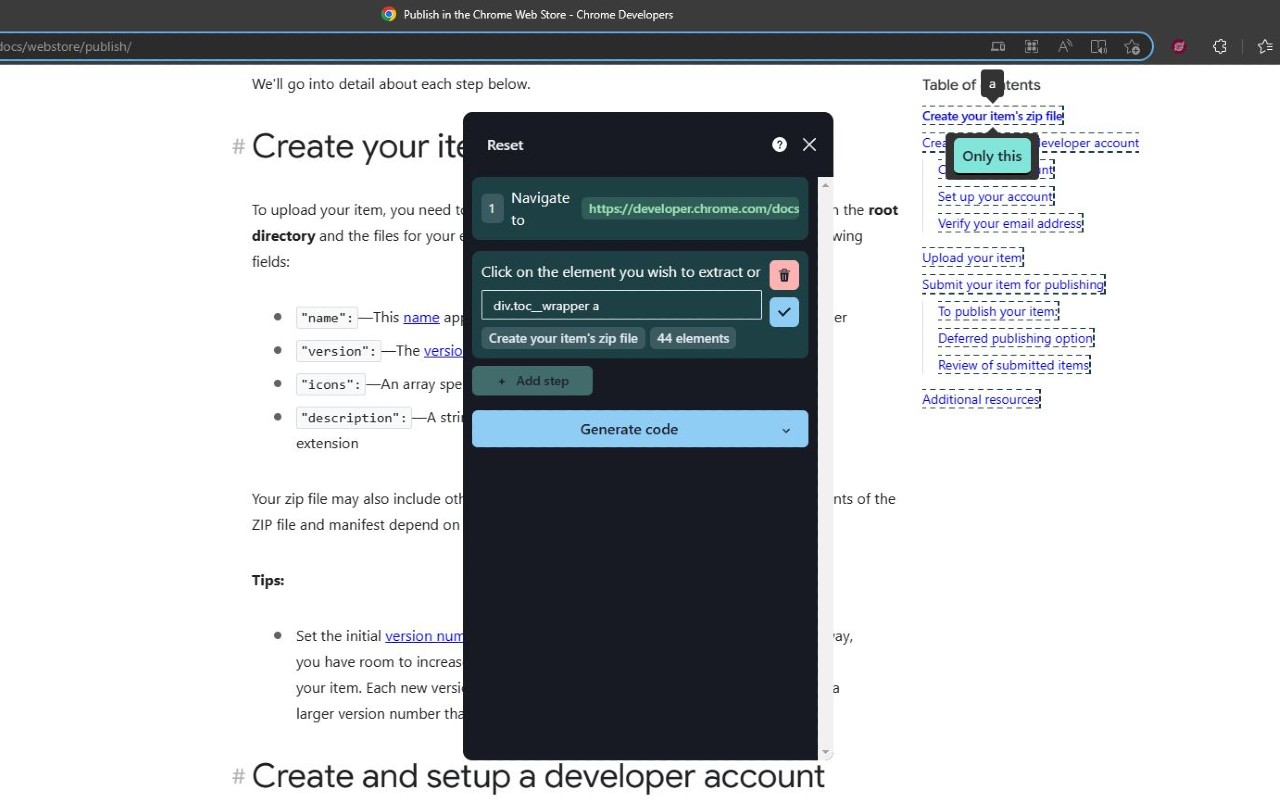
Task: Click the scroll up arrow of panel scrollbar
Action: click(x=826, y=184)
